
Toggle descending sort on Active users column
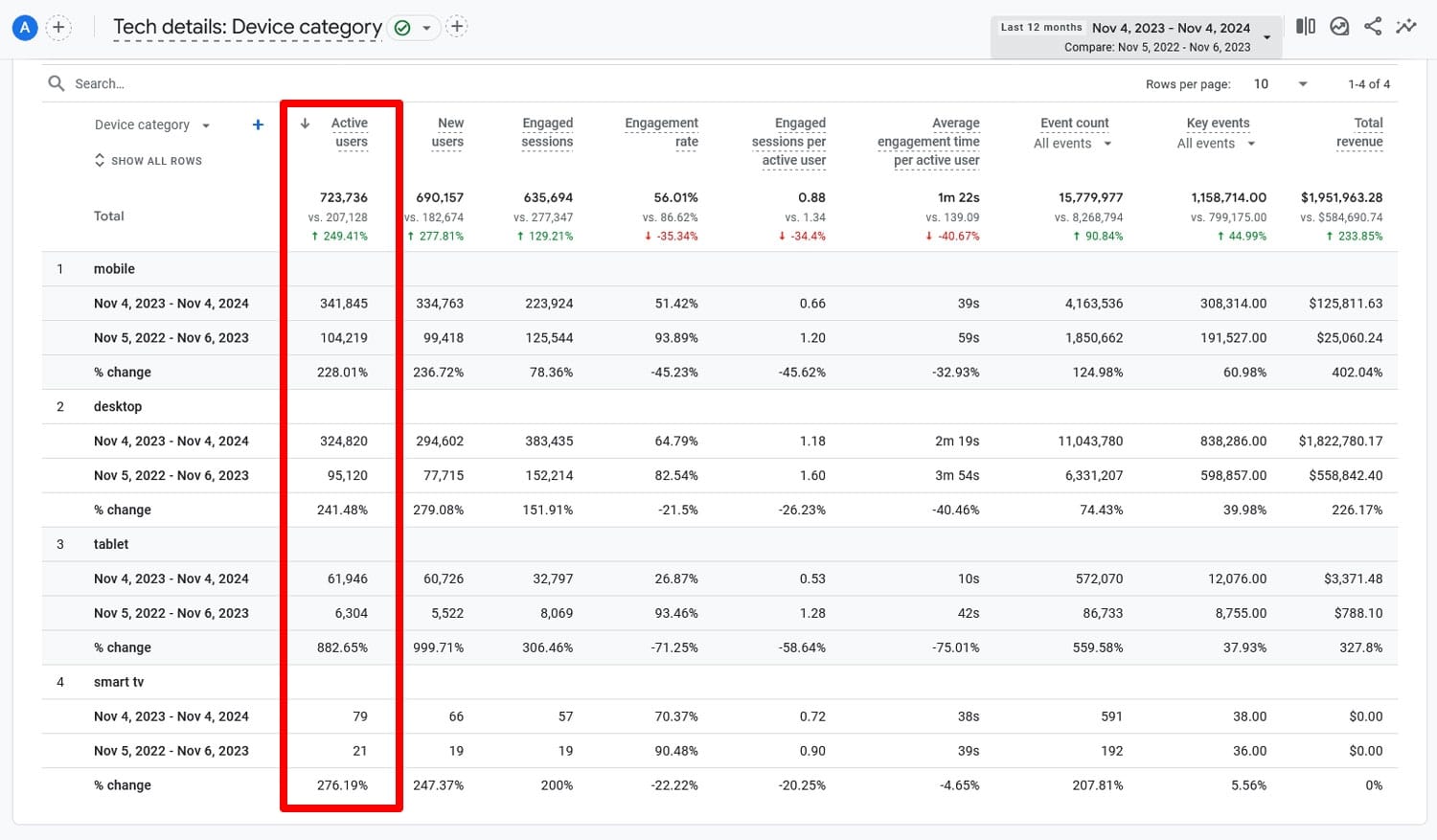(x=305, y=123)
